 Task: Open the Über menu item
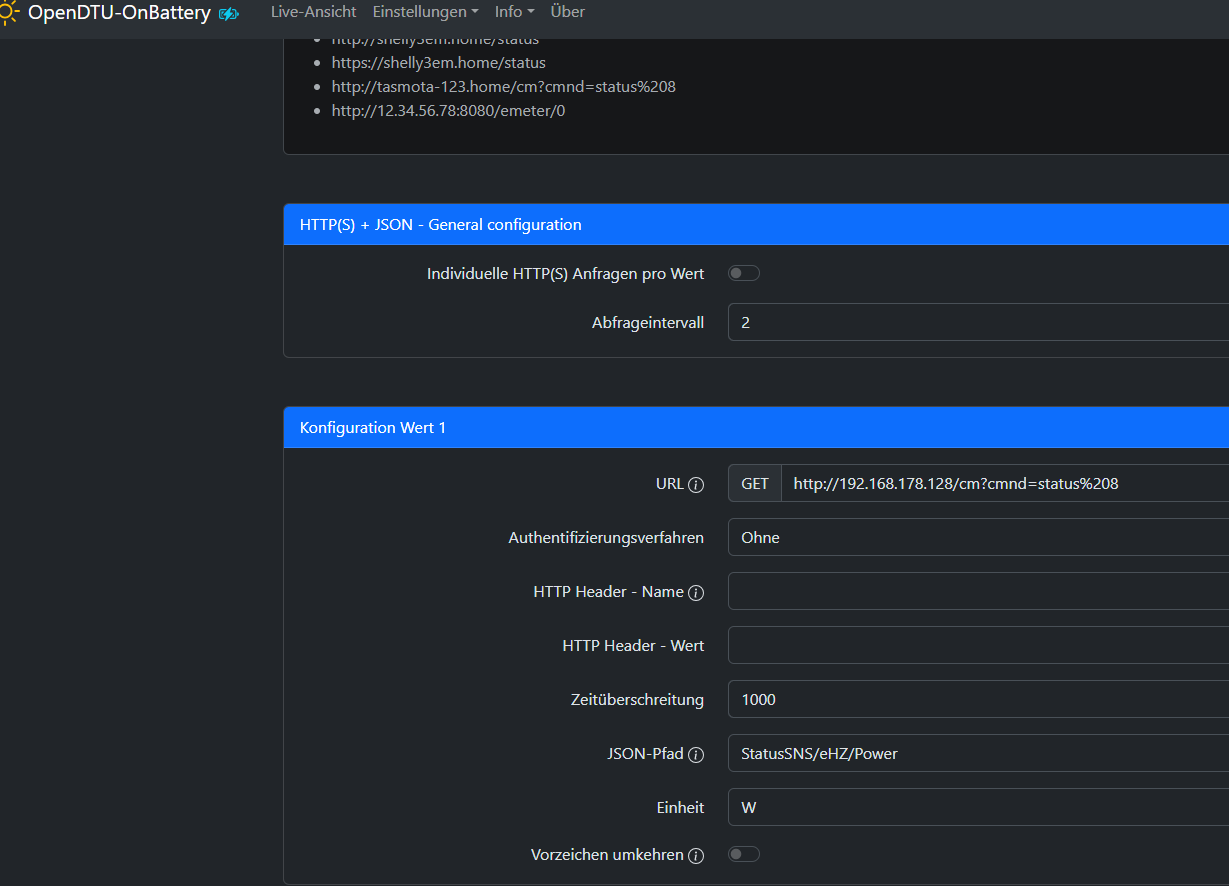coord(568,12)
